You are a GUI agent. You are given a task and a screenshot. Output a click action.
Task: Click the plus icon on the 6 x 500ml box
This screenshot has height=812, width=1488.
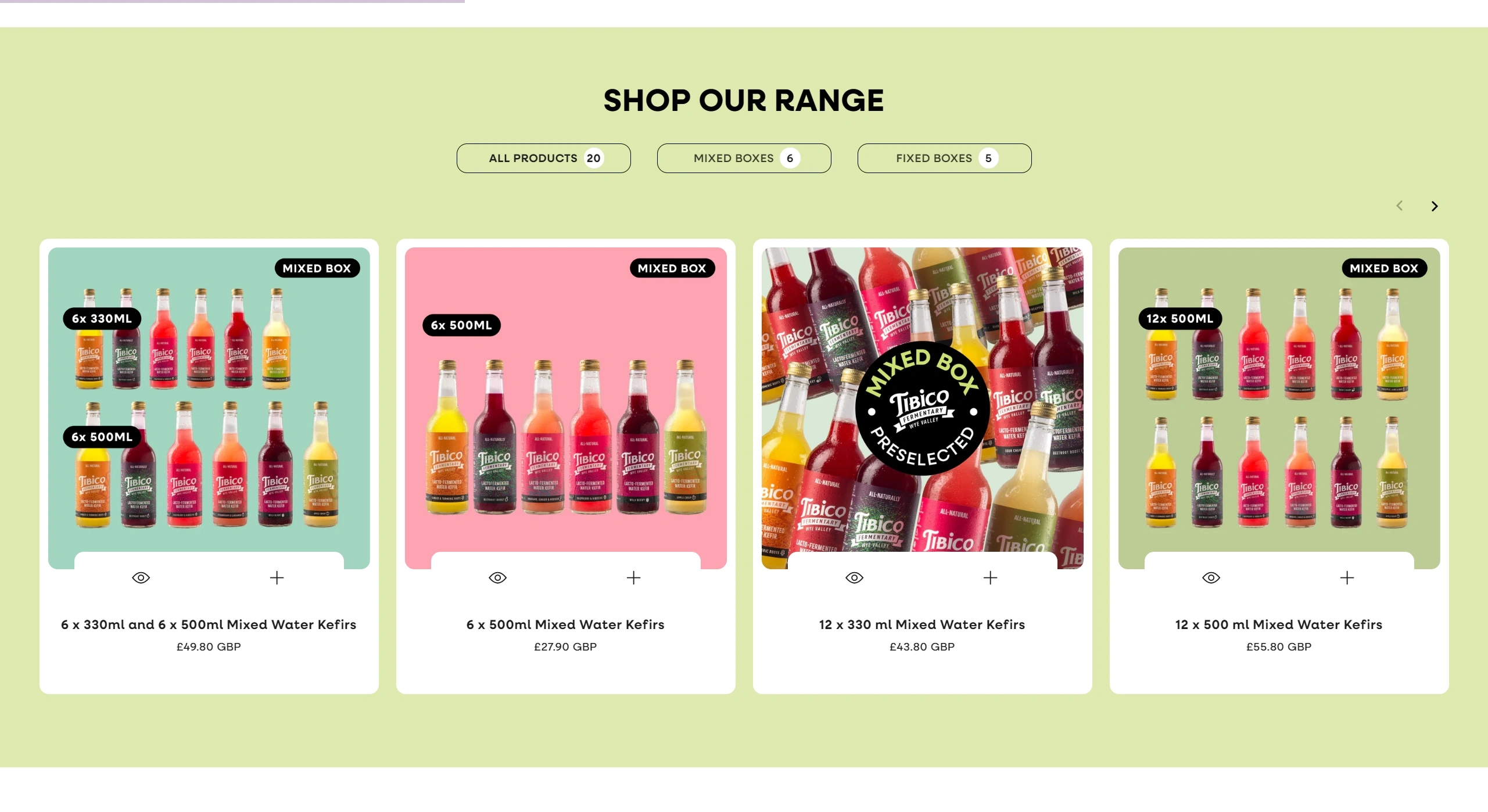[x=634, y=577]
